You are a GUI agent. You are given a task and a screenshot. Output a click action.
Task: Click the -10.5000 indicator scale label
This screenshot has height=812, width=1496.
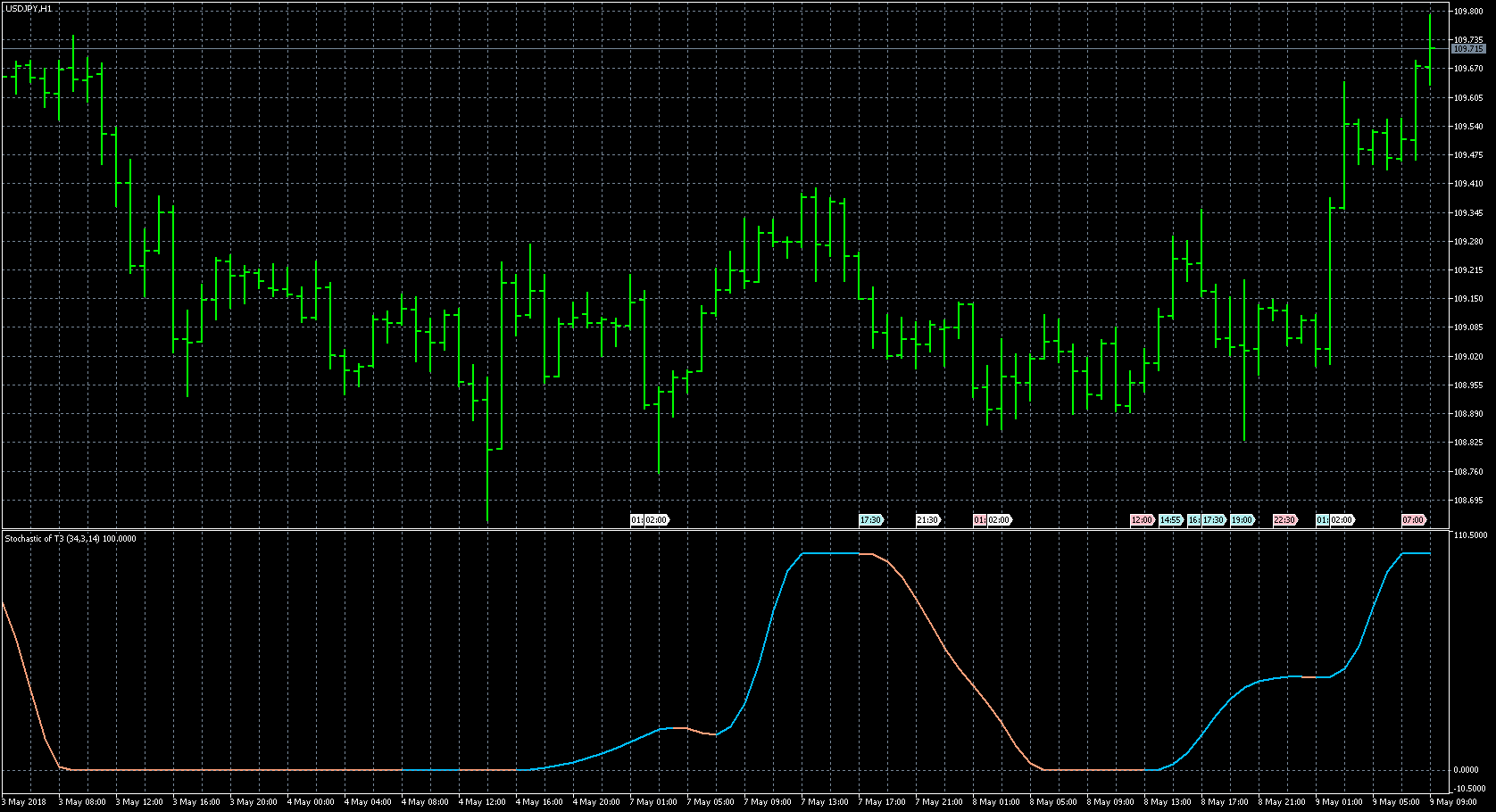(1469, 789)
